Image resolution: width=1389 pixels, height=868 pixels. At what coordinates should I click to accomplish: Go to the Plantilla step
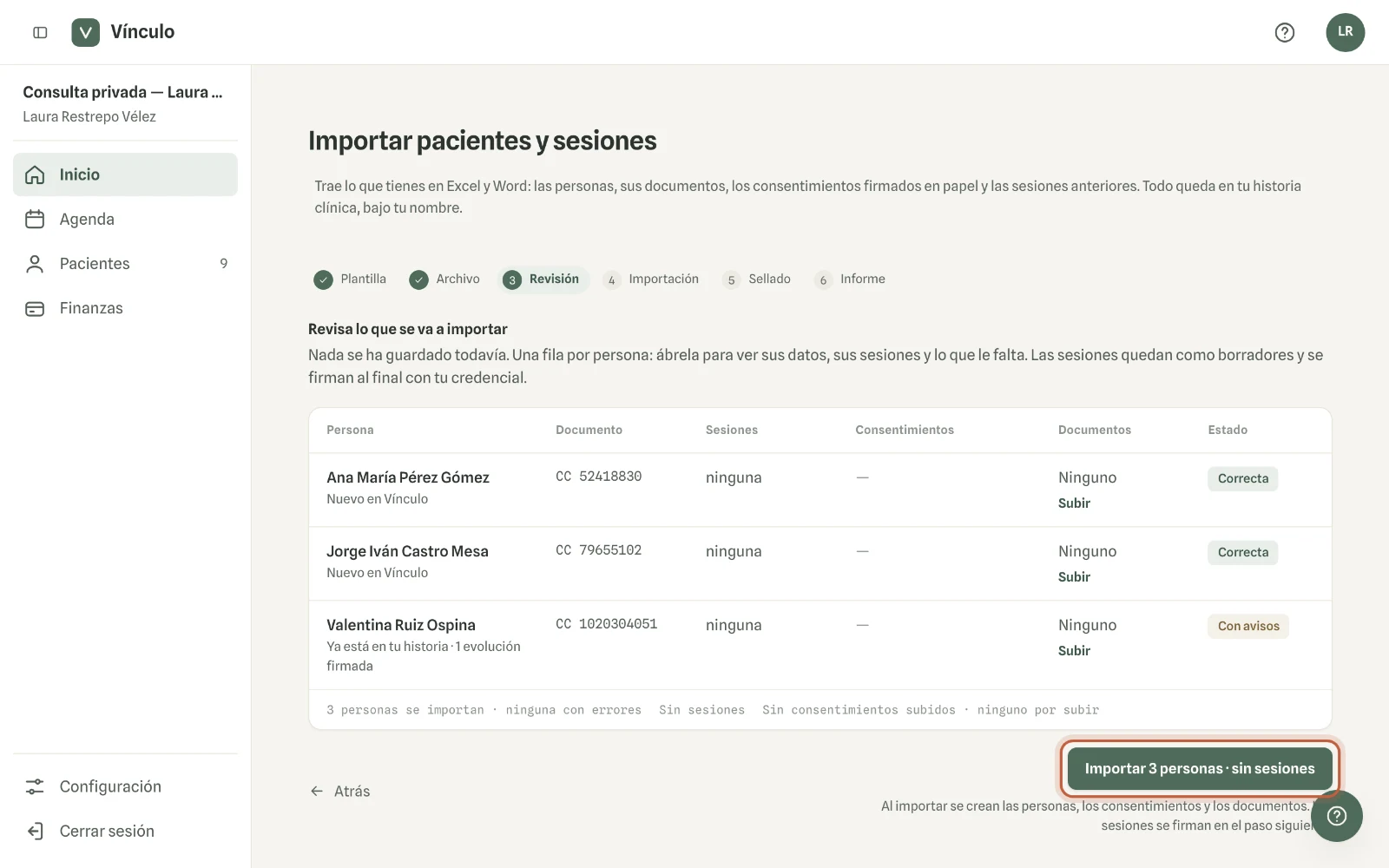point(363,279)
